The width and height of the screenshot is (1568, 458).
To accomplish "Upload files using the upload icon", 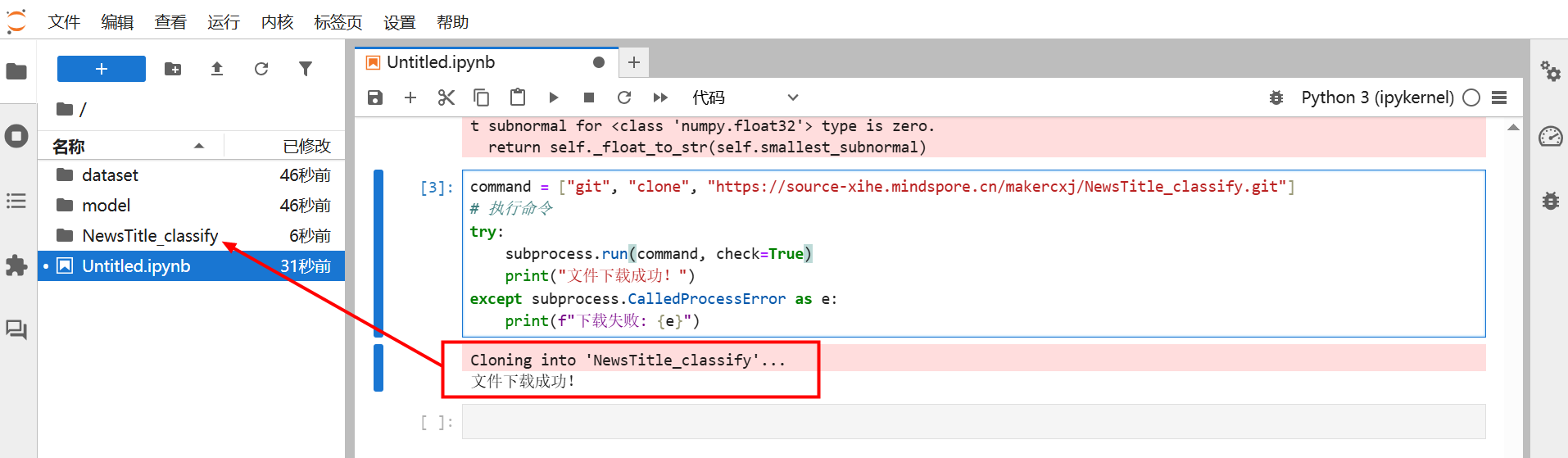I will pyautogui.click(x=217, y=69).
